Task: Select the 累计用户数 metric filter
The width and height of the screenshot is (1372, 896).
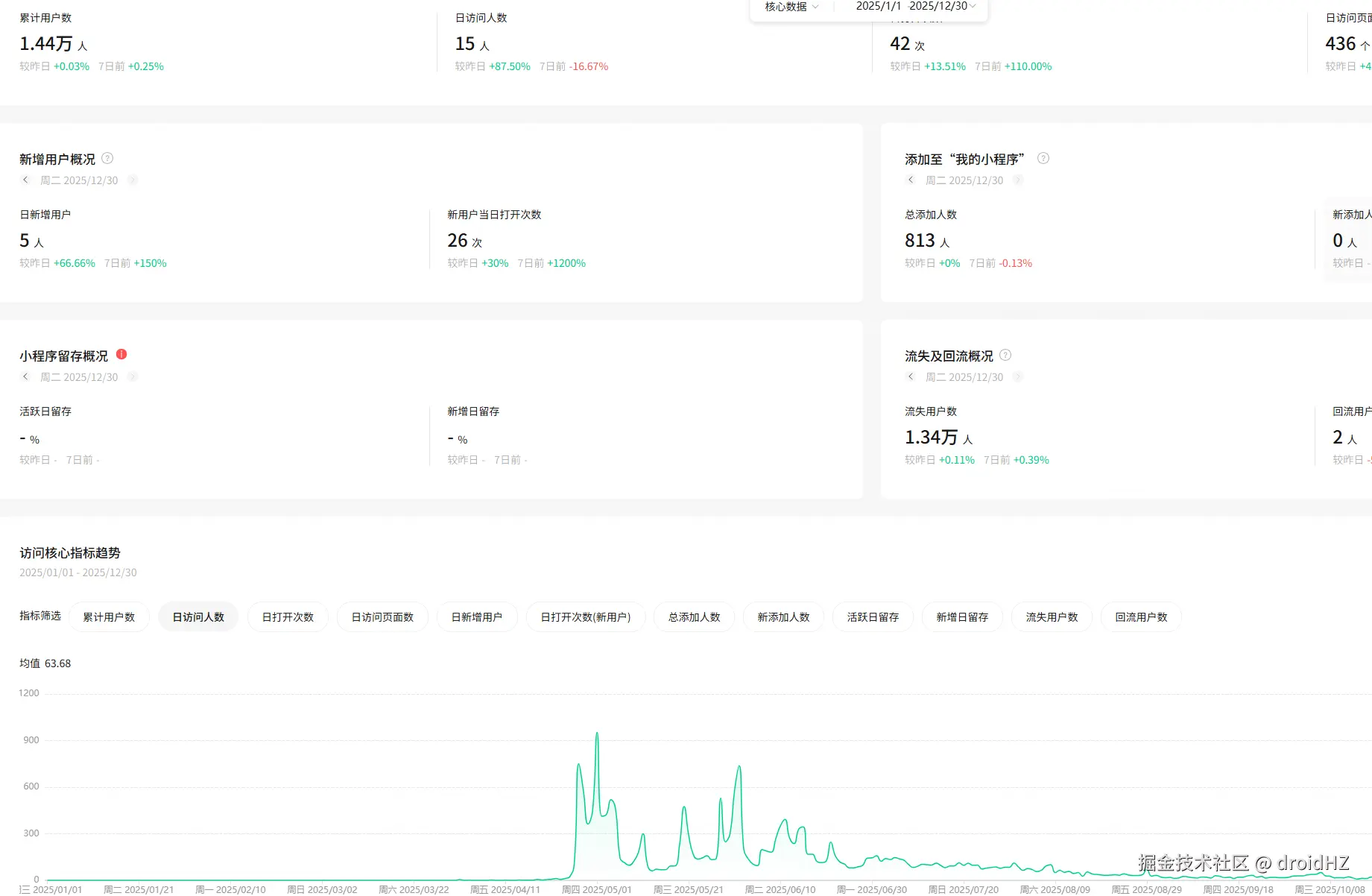Action: click(x=109, y=617)
